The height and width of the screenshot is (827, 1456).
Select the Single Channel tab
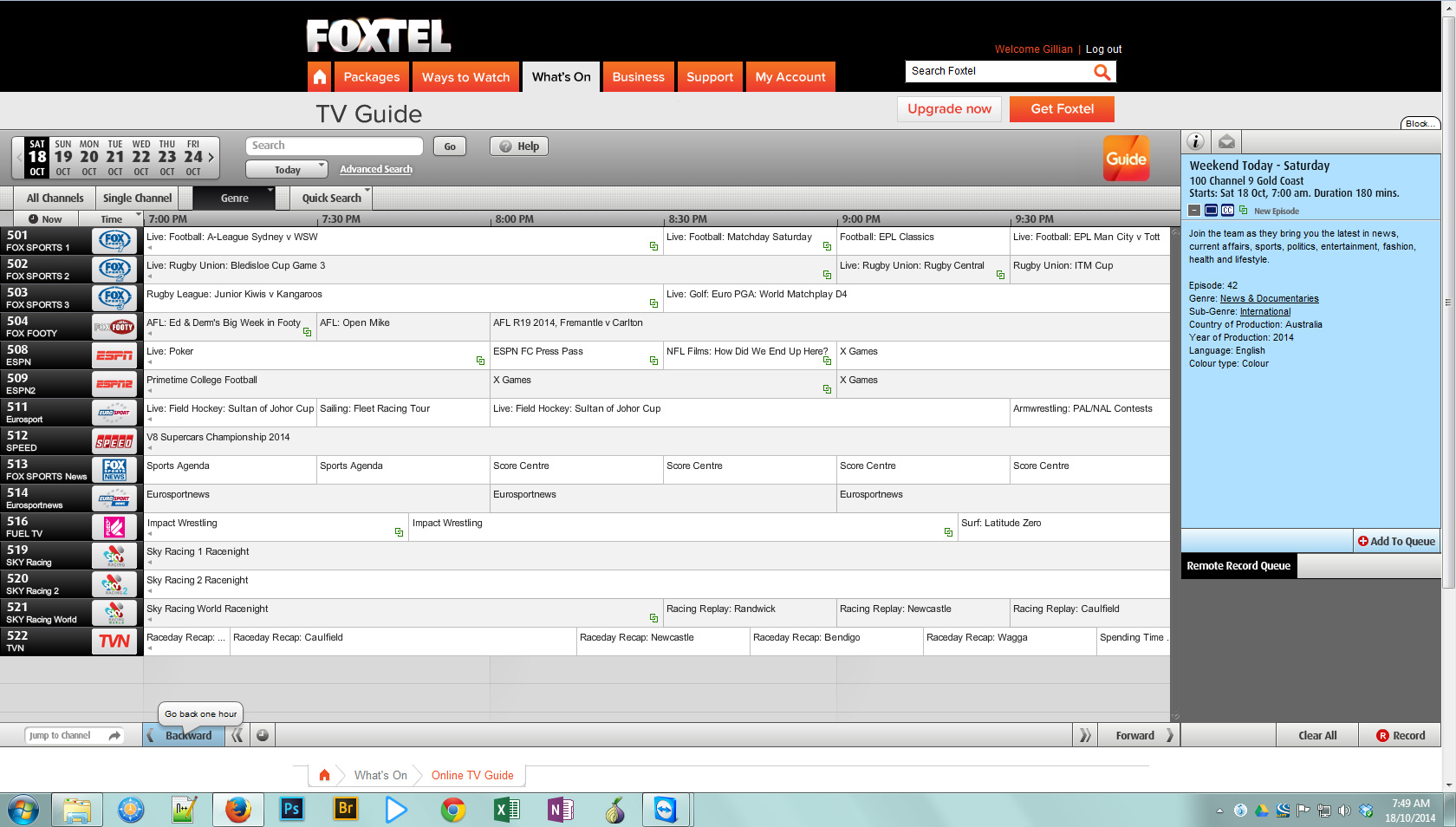137,199
